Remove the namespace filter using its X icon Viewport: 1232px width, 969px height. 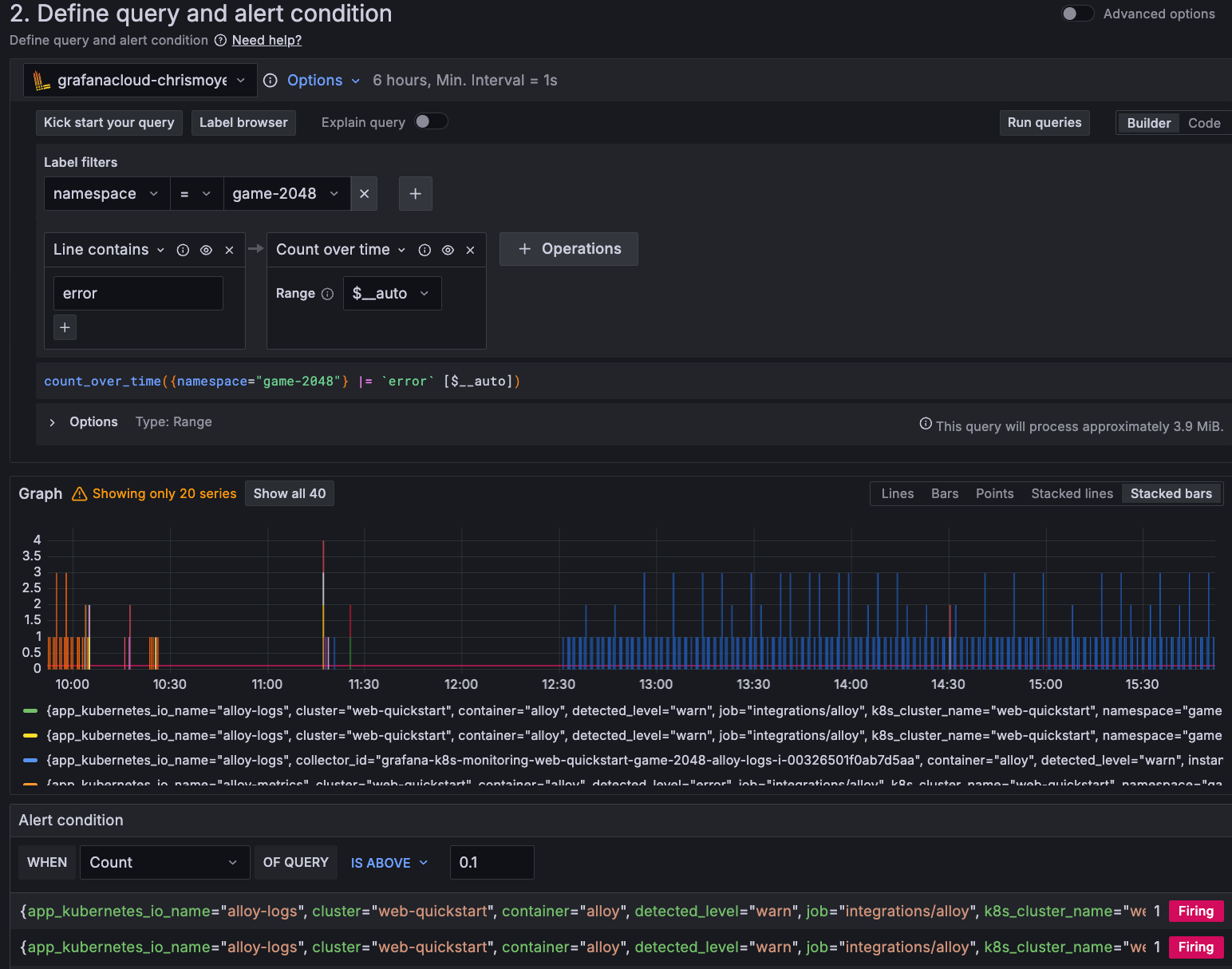[x=364, y=193]
